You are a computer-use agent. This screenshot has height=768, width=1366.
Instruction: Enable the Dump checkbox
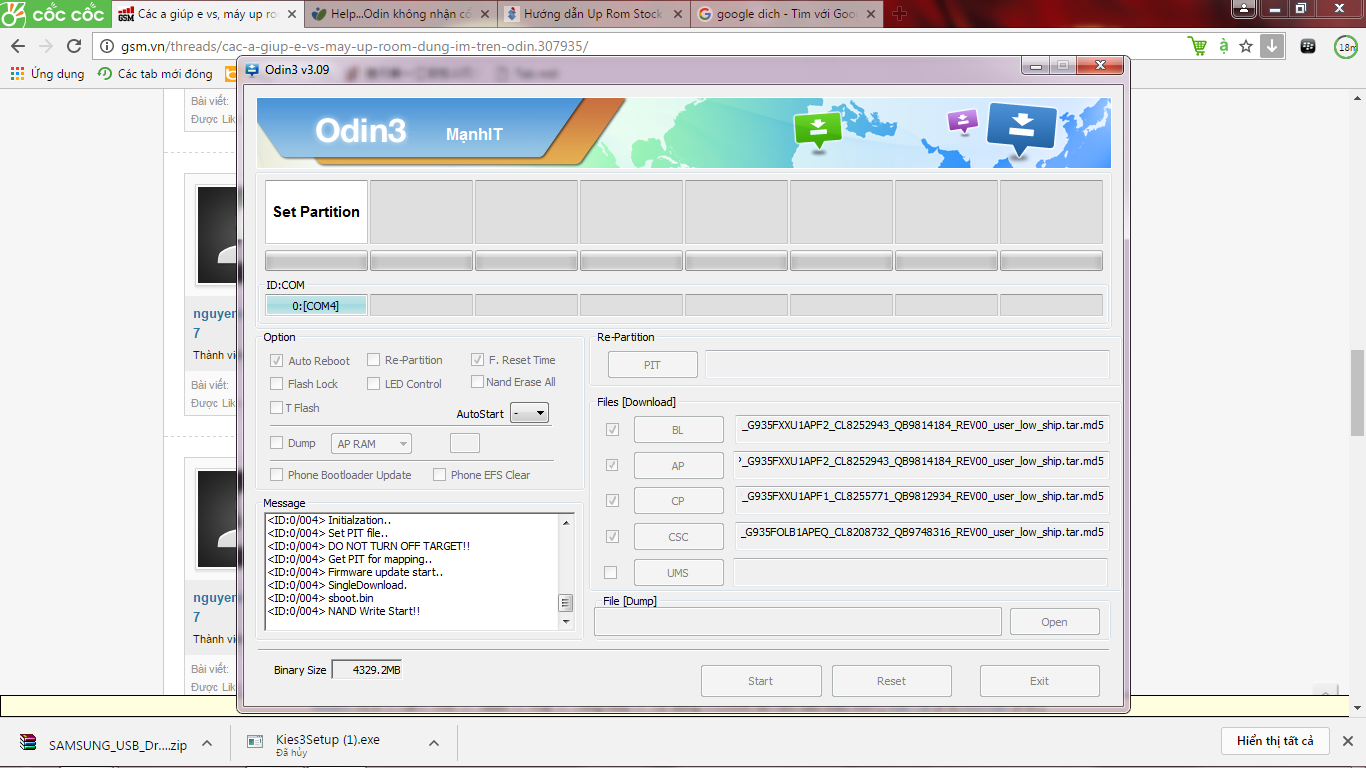[x=277, y=443]
